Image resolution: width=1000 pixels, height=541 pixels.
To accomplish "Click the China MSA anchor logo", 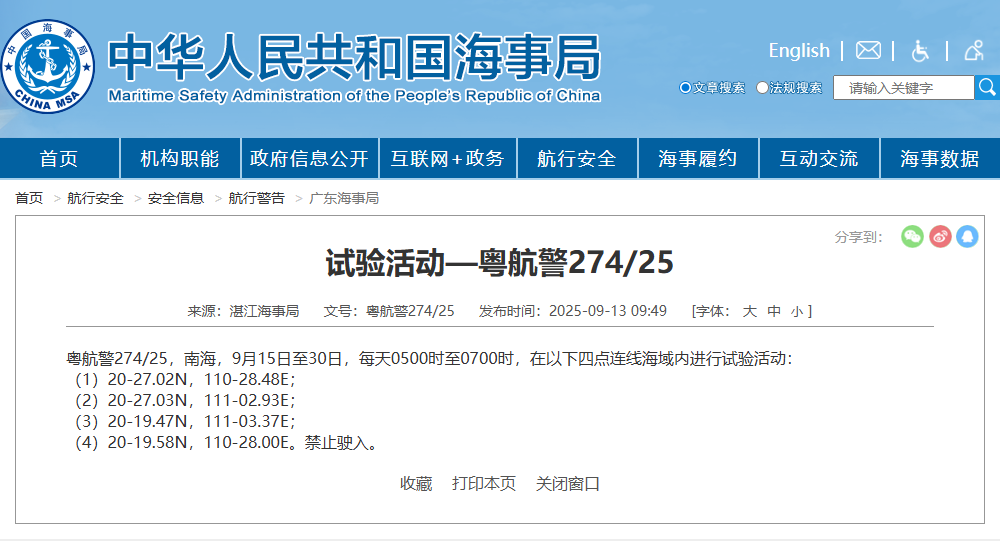I will coord(47,67).
